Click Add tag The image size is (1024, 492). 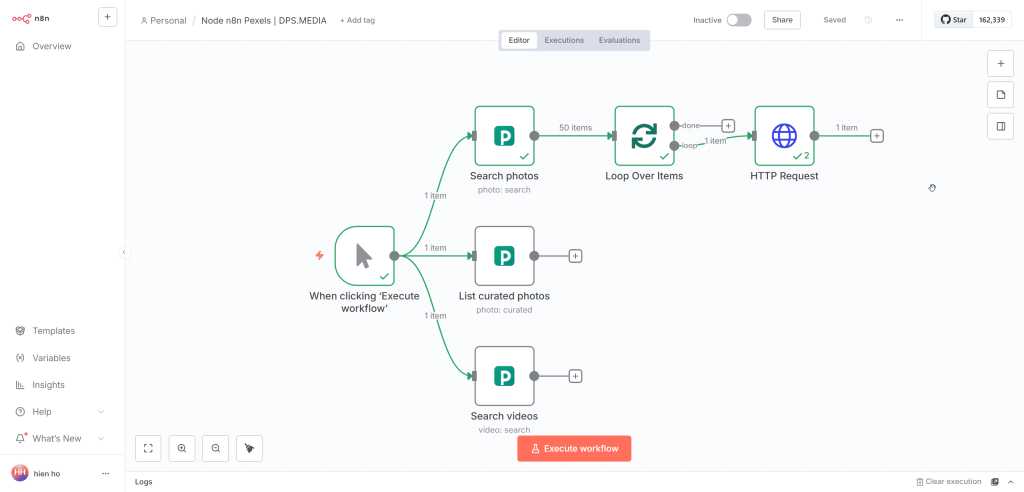357,20
